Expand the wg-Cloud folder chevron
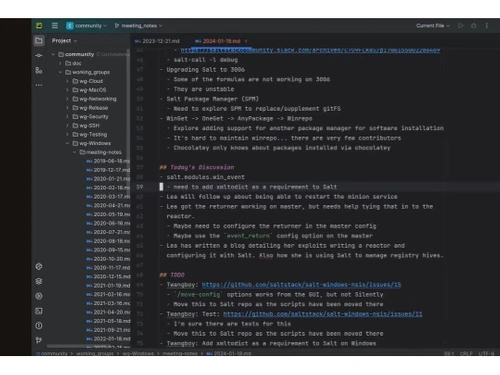Image resolution: width=500 pixels, height=375 pixels. coord(67,81)
